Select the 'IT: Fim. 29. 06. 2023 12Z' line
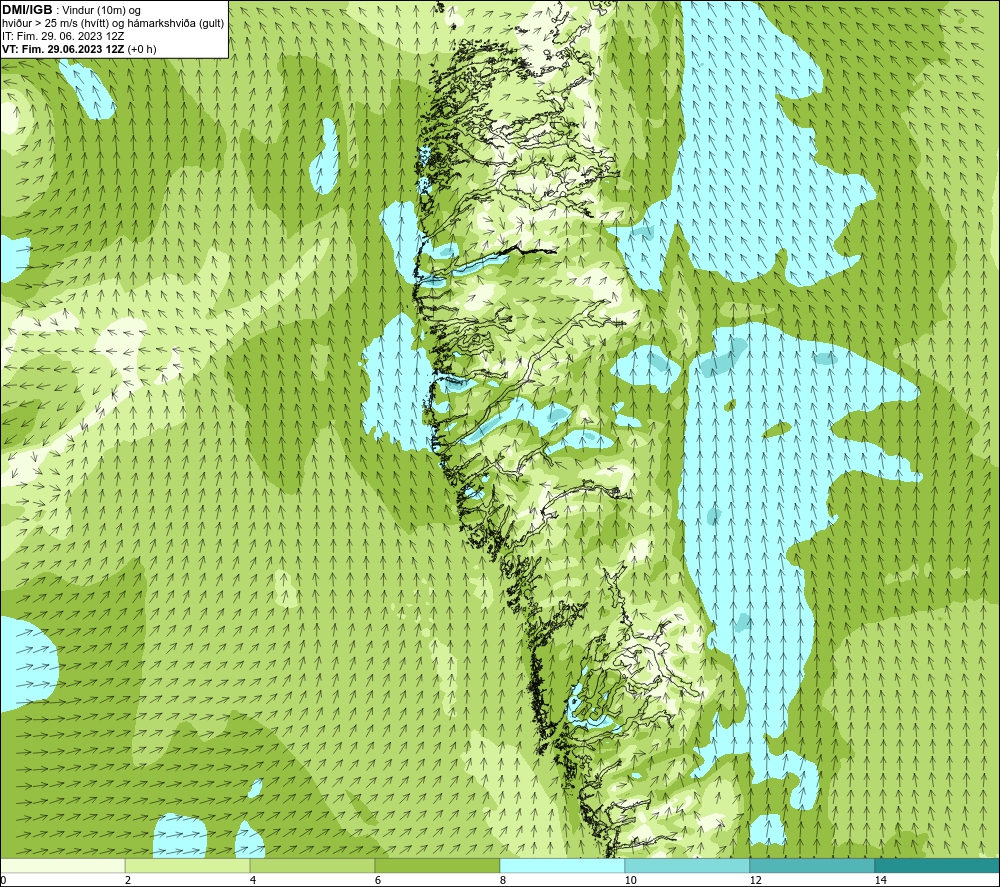The image size is (1000, 887). (63, 36)
